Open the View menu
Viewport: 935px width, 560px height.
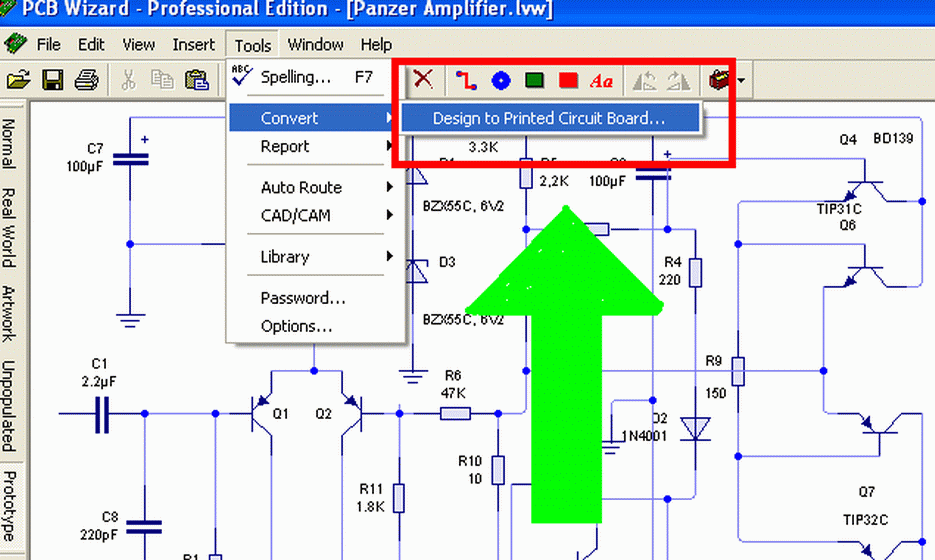[x=138, y=45]
